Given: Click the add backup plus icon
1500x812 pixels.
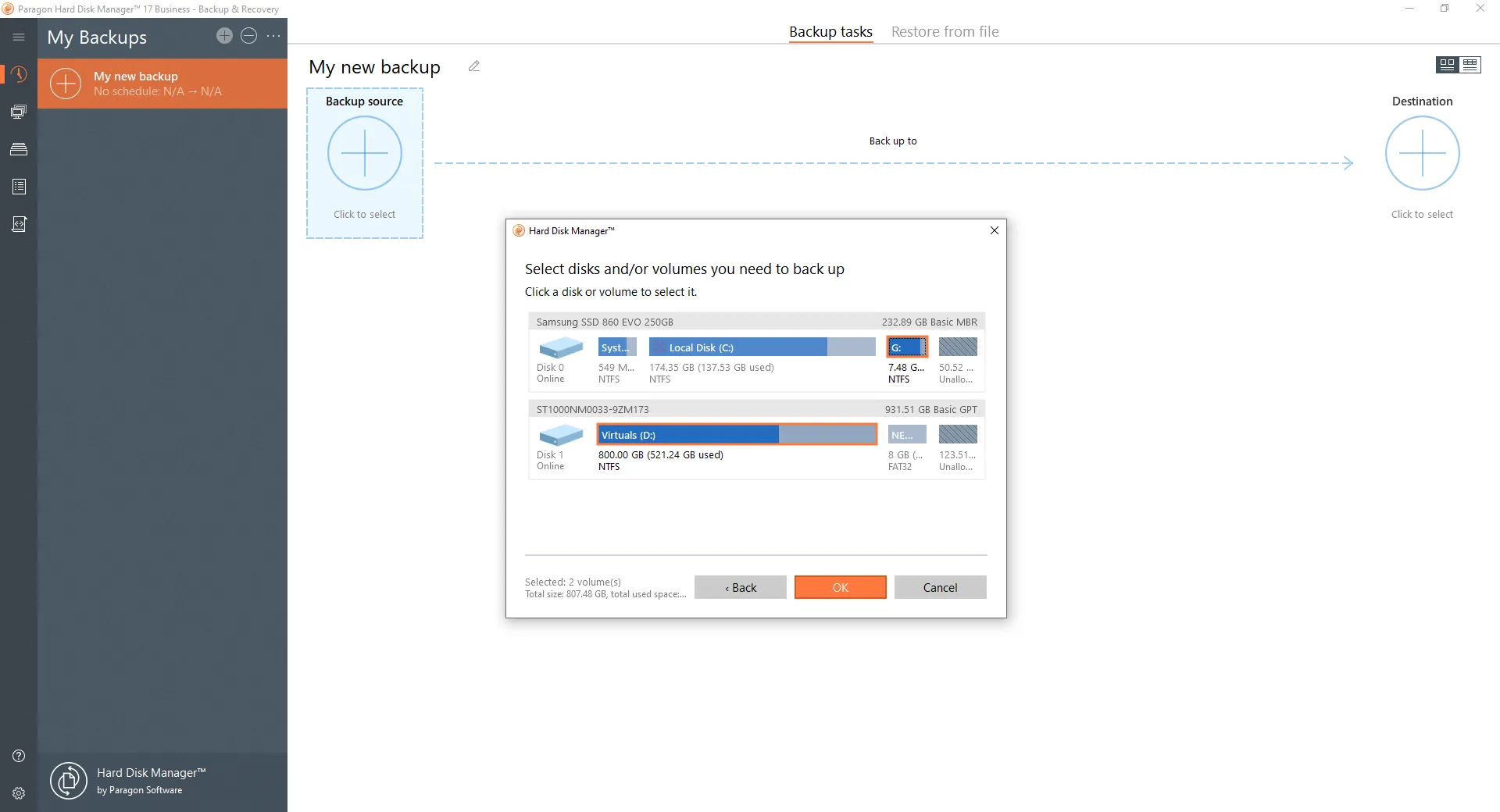Looking at the screenshot, I should point(224,36).
